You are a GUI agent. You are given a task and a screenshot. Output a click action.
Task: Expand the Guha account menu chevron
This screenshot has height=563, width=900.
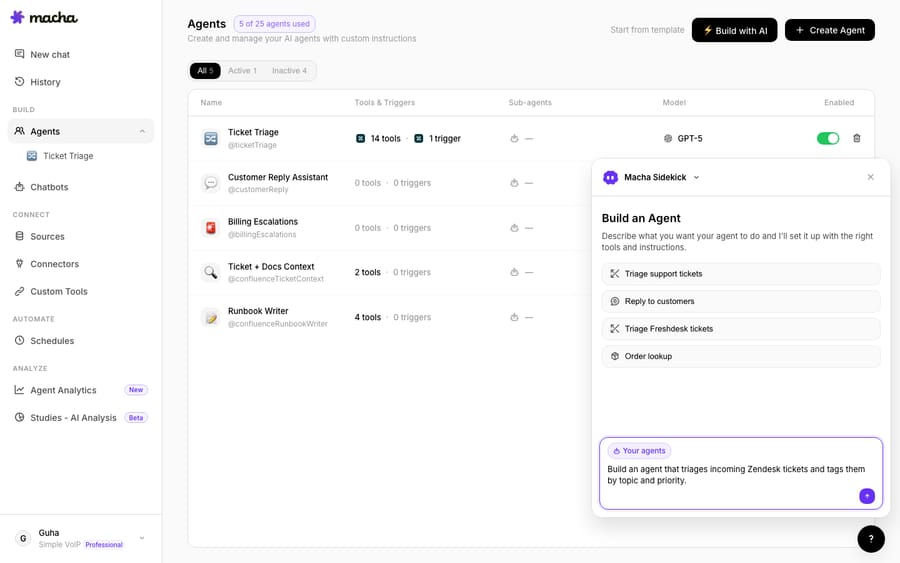click(x=142, y=538)
